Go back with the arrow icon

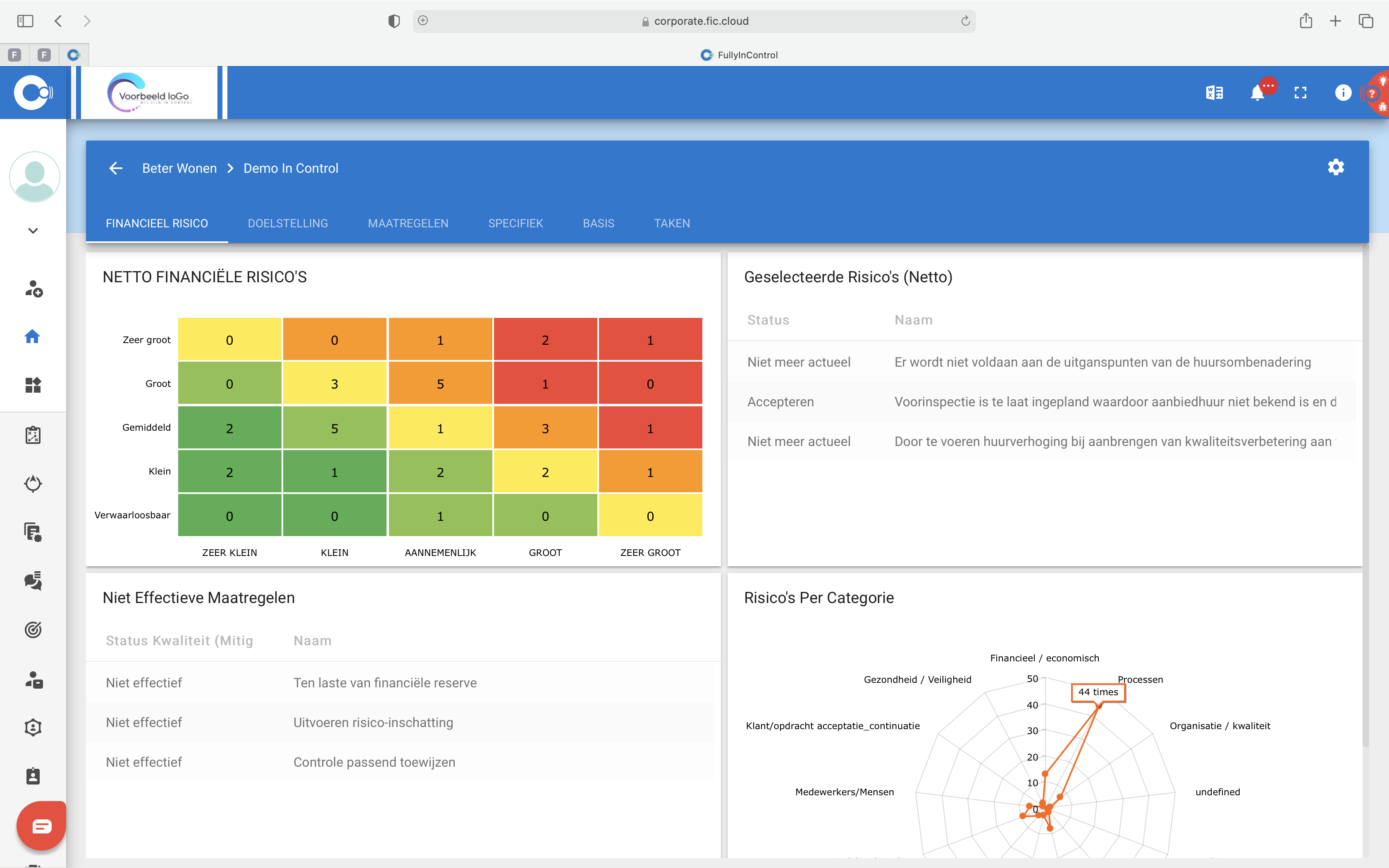116,168
